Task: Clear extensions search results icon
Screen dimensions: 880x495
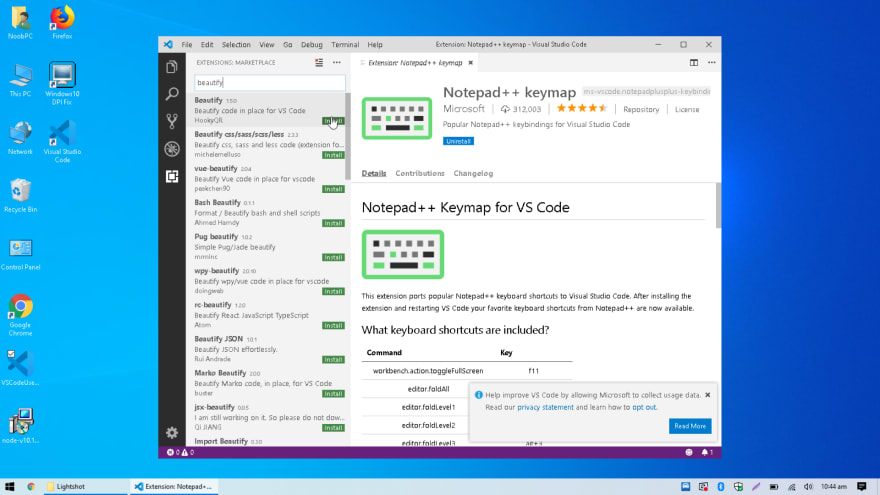Action: coord(319,62)
